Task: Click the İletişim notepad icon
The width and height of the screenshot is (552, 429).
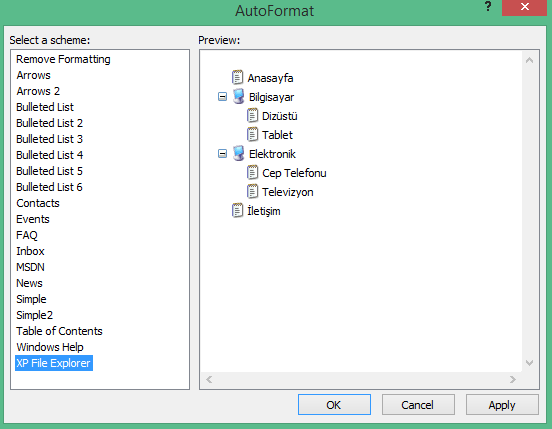Action: click(237, 210)
